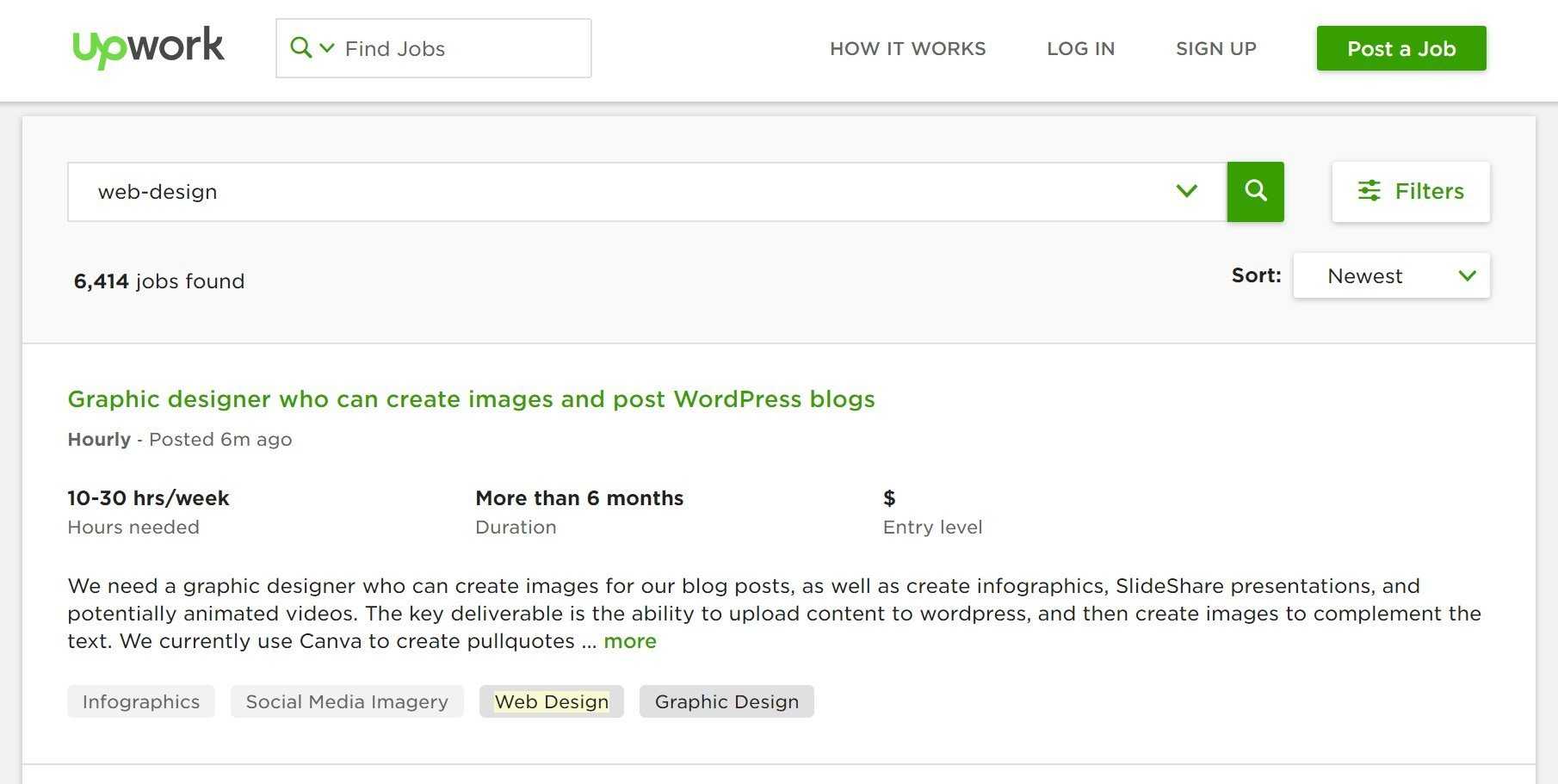Click the highlighted Web Design tag
Image resolution: width=1558 pixels, height=784 pixels.
pyautogui.click(x=551, y=701)
